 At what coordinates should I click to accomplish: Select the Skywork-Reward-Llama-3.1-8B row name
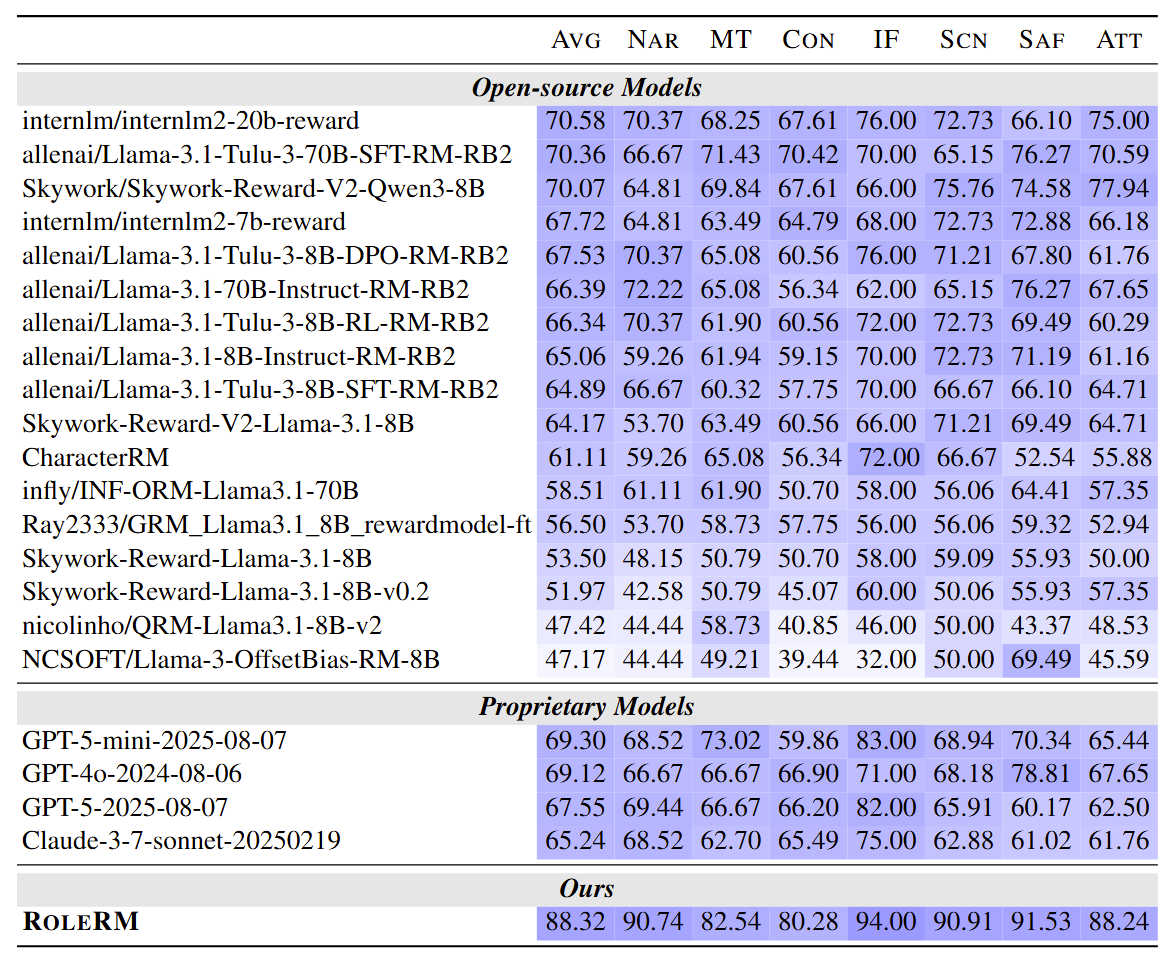point(197,559)
